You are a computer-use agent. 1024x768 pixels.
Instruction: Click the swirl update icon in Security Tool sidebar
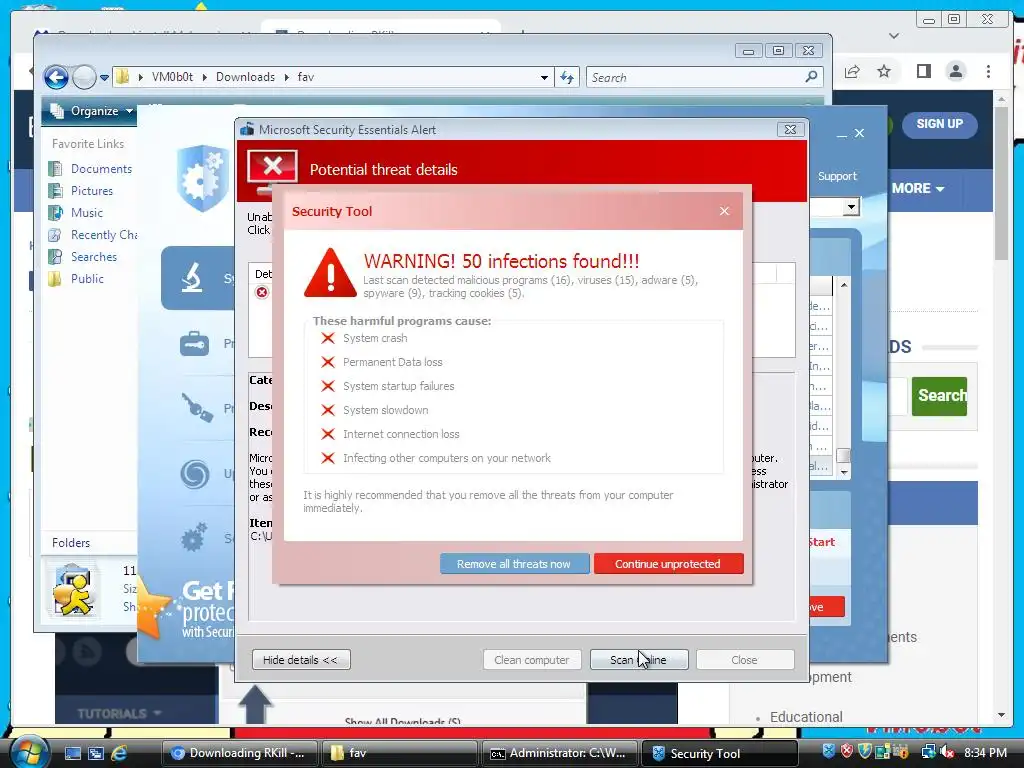coord(195,474)
